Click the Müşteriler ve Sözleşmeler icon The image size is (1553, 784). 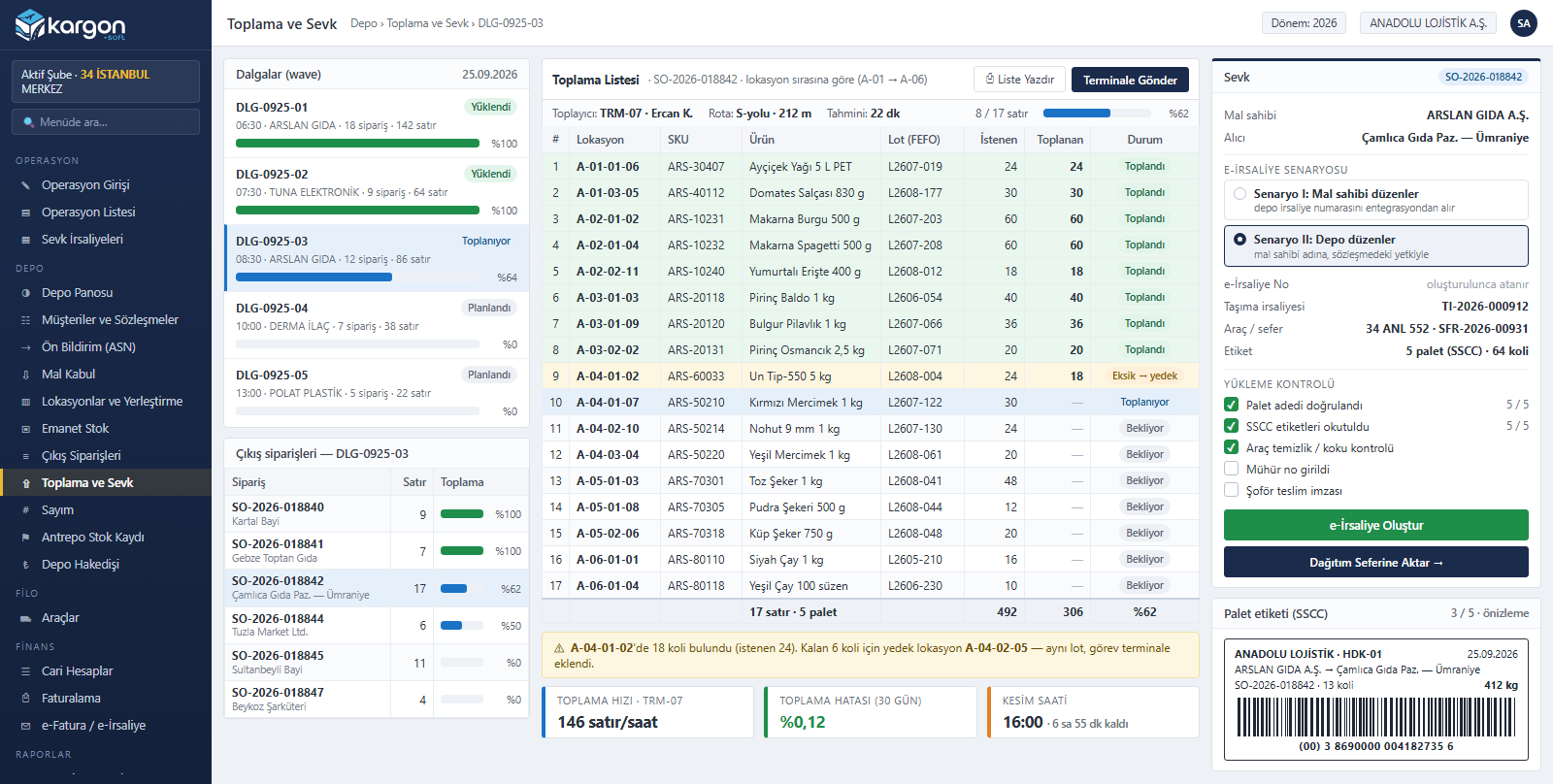pos(25,320)
